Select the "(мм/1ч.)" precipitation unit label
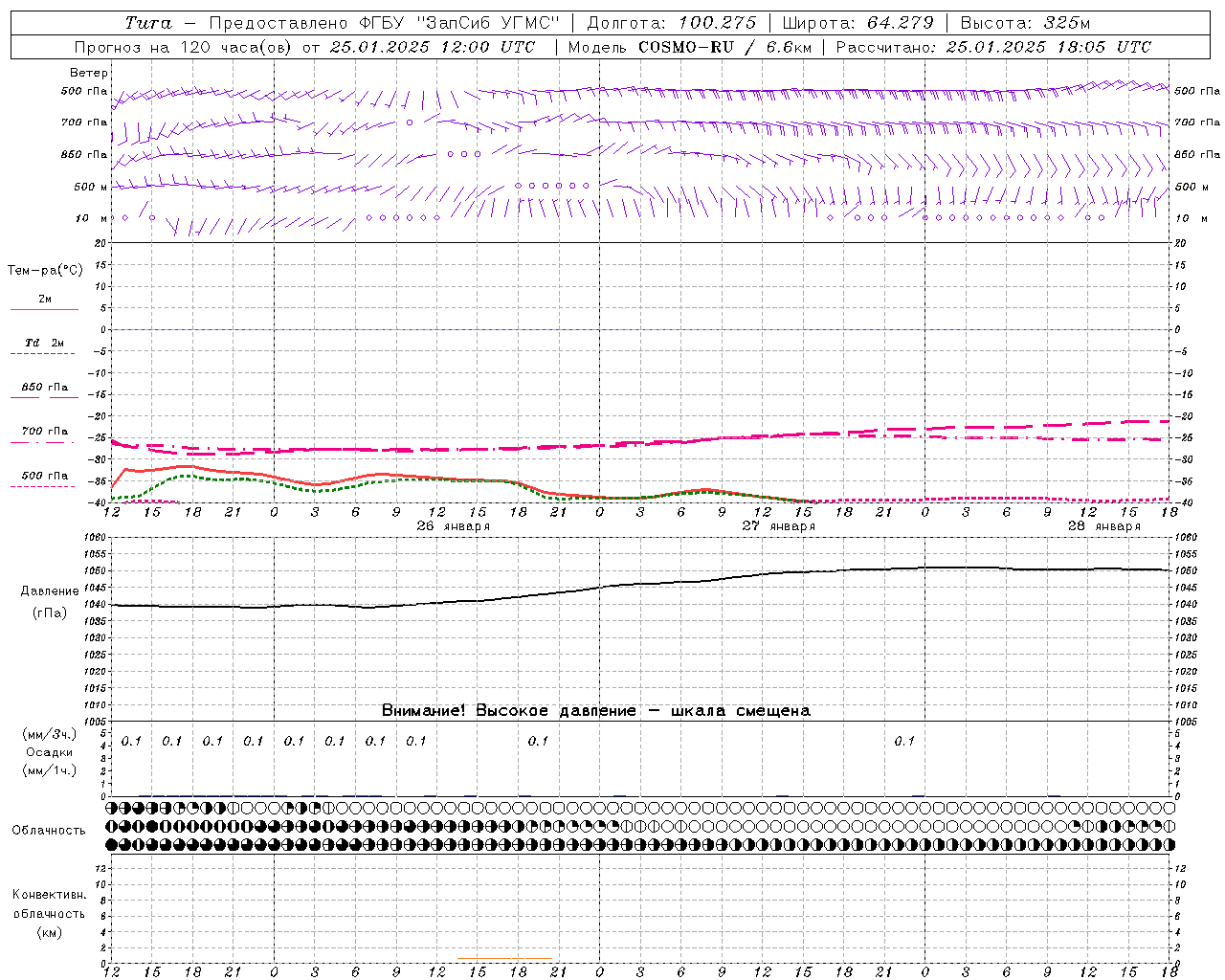Image resolution: width=1225 pixels, height=980 pixels. 49,770
